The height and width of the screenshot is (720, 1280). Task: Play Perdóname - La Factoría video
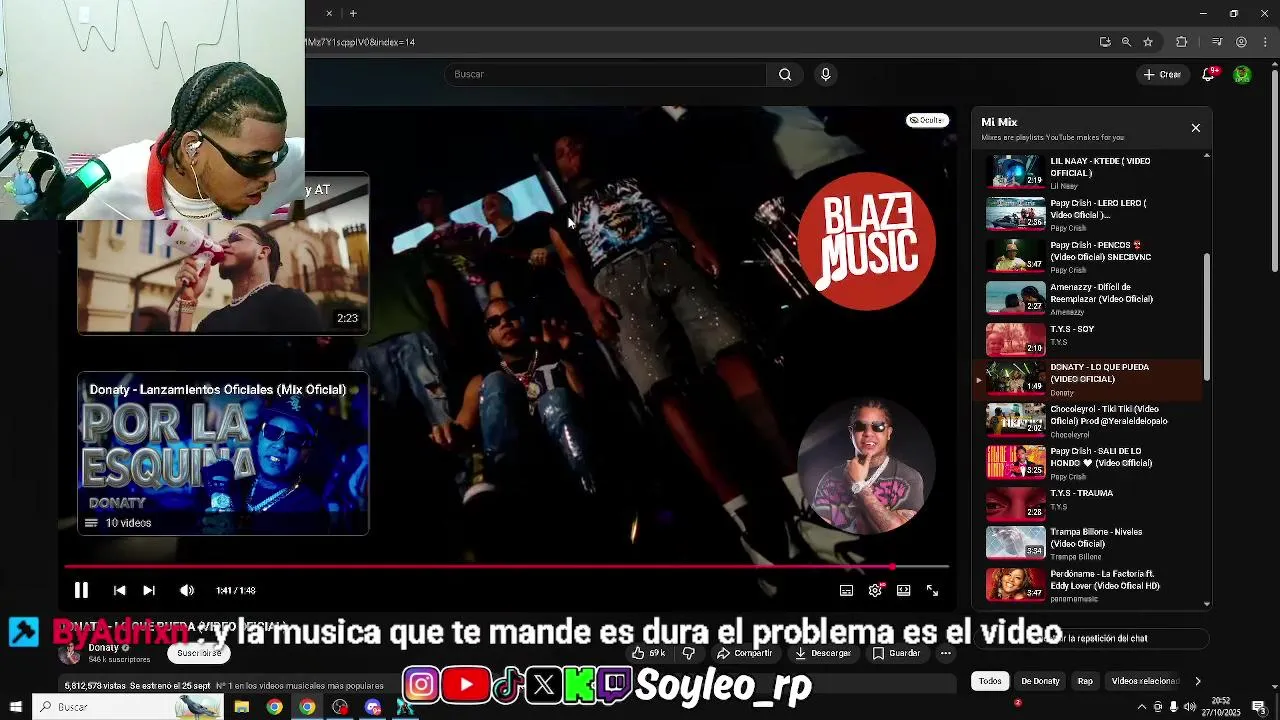click(x=1090, y=584)
